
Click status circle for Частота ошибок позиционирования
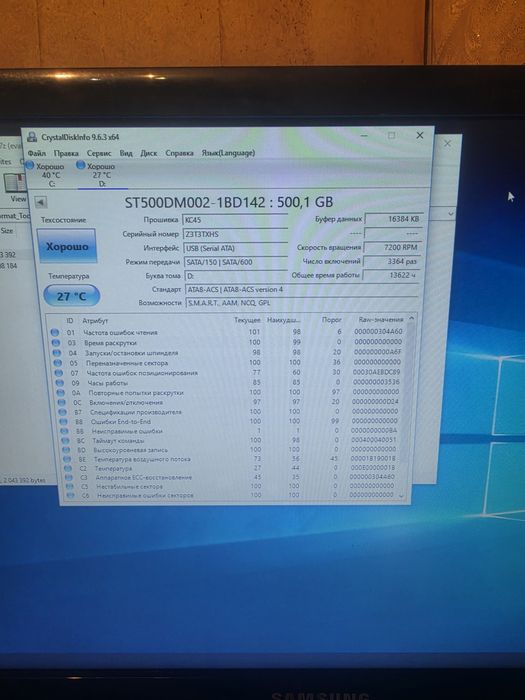pos(58,373)
